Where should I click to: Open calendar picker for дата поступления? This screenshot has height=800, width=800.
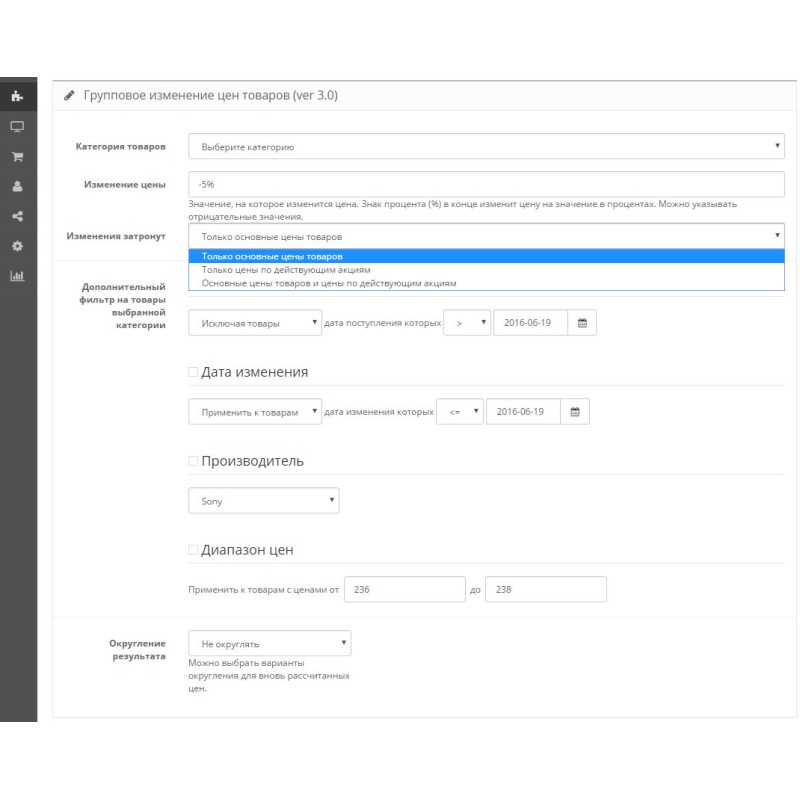[582, 323]
